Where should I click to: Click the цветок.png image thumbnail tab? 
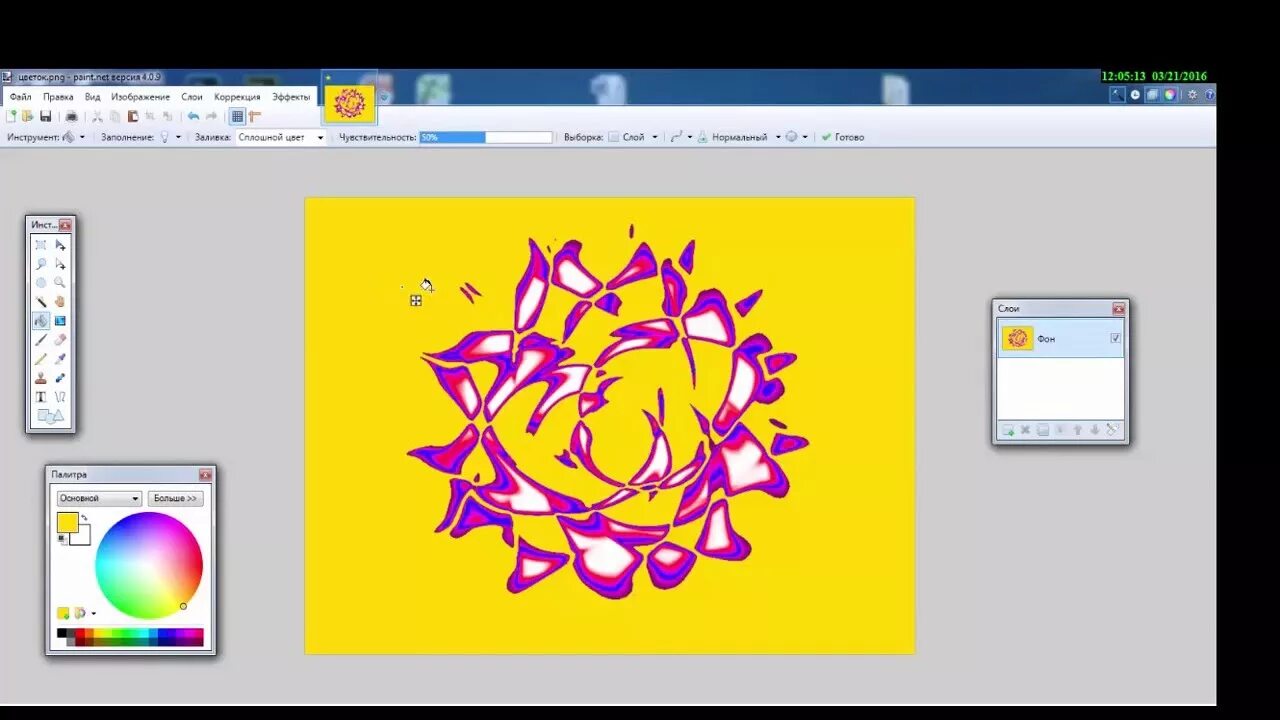pos(349,103)
